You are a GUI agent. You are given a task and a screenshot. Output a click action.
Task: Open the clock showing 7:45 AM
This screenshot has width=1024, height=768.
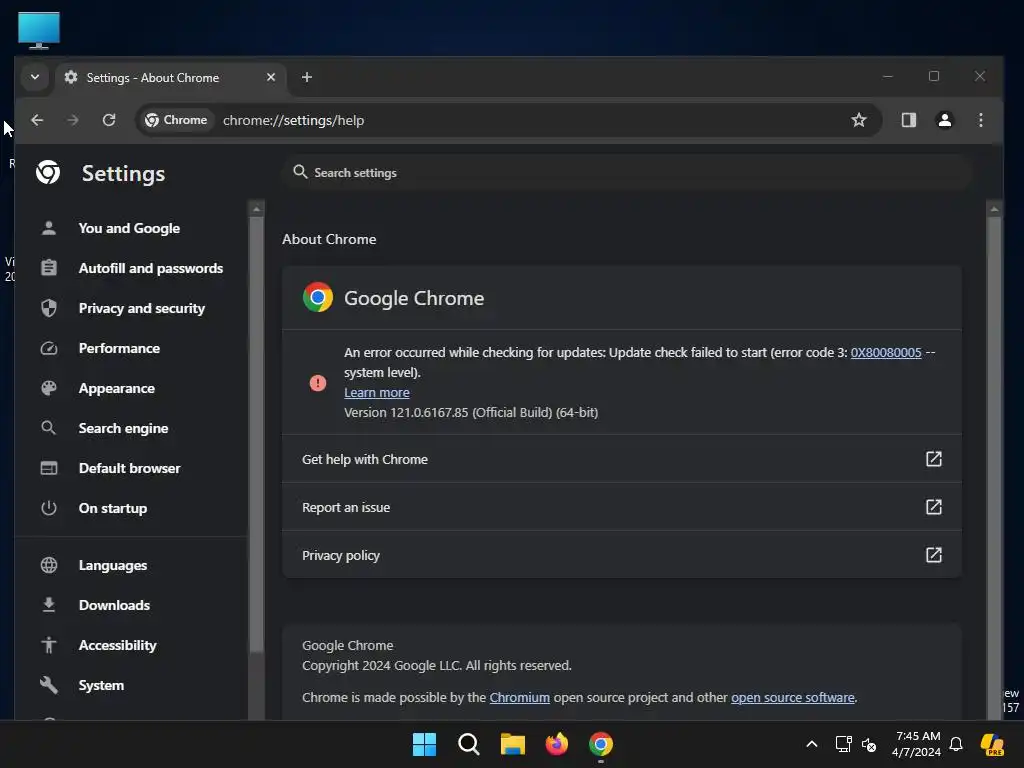(x=918, y=744)
